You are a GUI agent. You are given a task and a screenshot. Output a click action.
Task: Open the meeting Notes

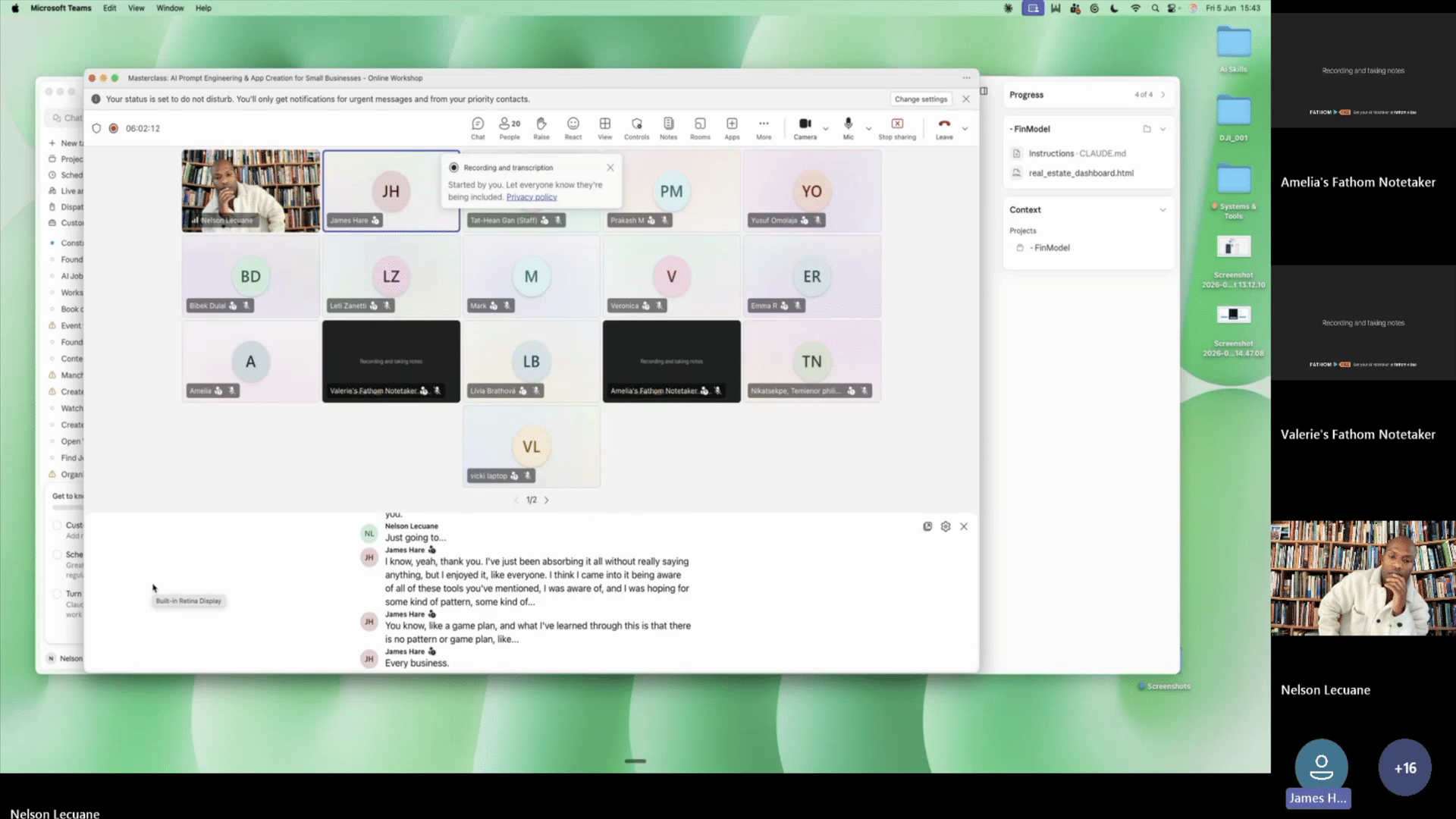click(x=668, y=128)
